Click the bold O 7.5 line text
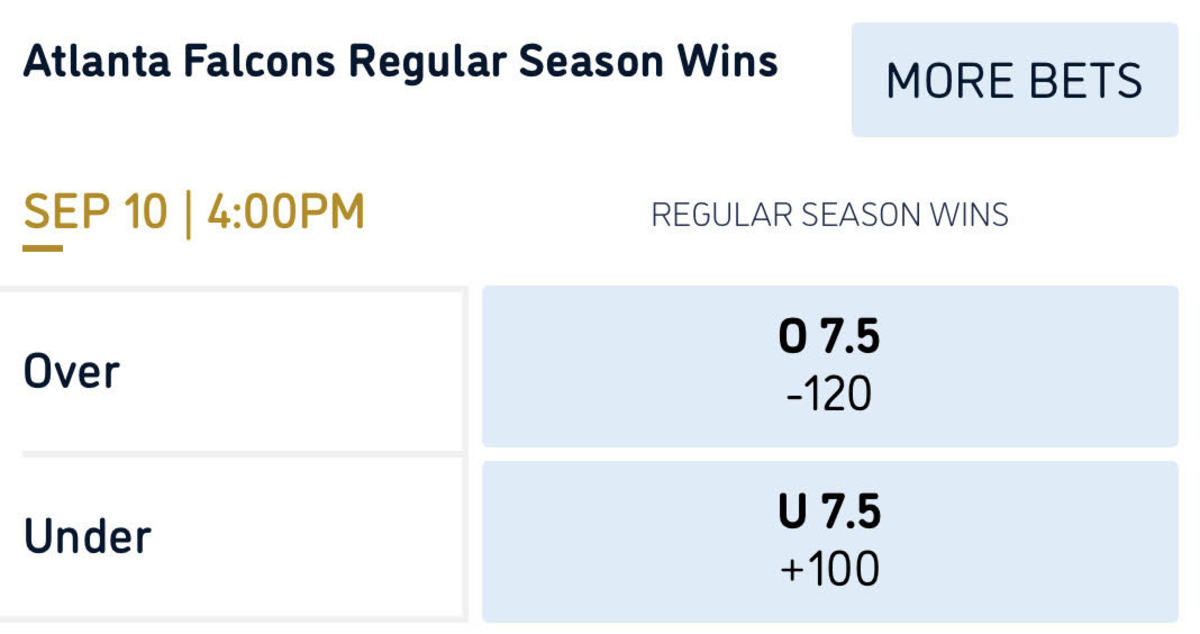 [829, 338]
